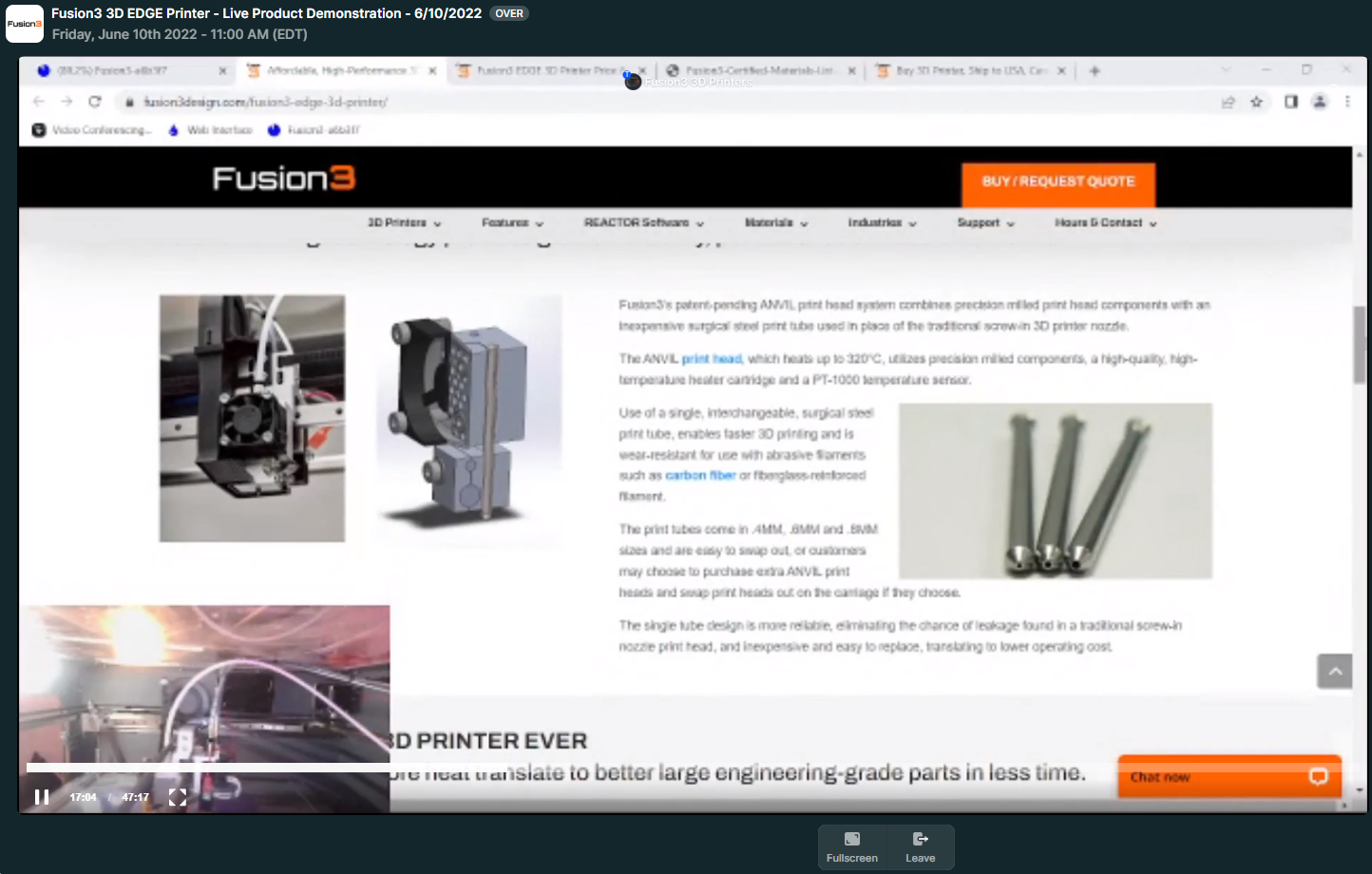Open the Materials dropdown menu
The height and width of the screenshot is (874, 1372).
tap(776, 222)
